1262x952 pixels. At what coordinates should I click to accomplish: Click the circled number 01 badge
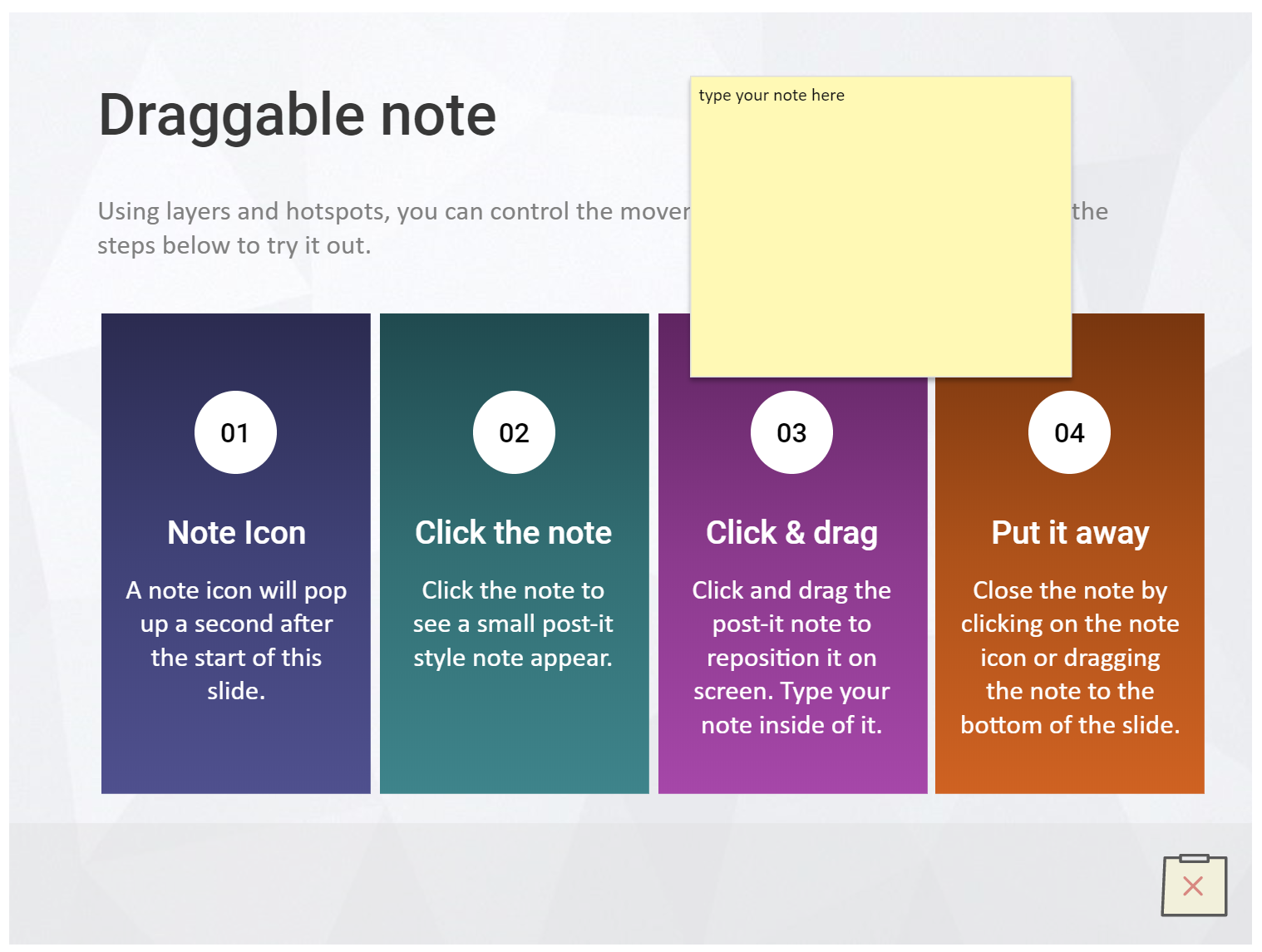click(x=235, y=432)
